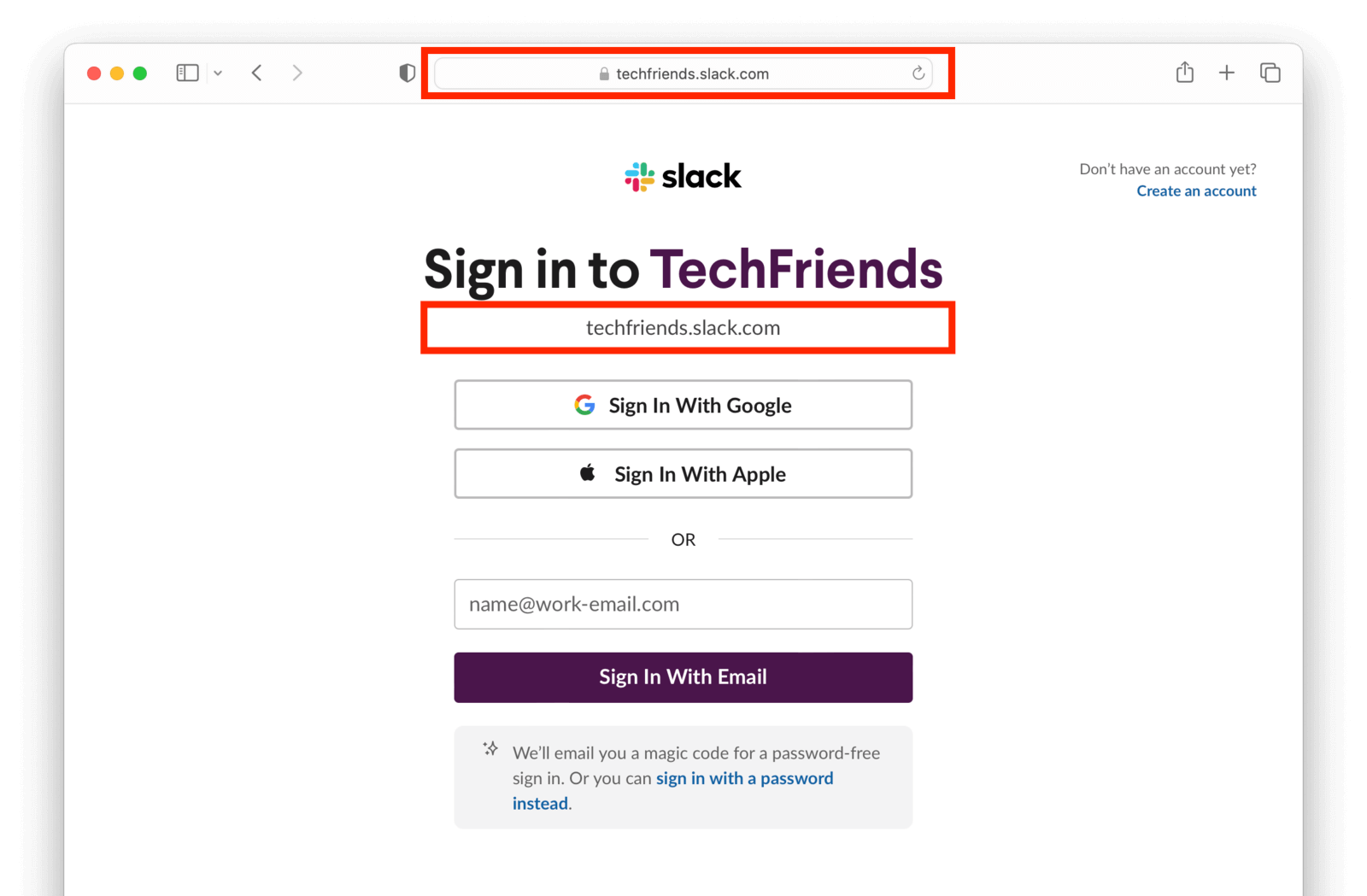Expand the sidebar options chevron
Viewport: 1367px width, 896px height.
[218, 73]
